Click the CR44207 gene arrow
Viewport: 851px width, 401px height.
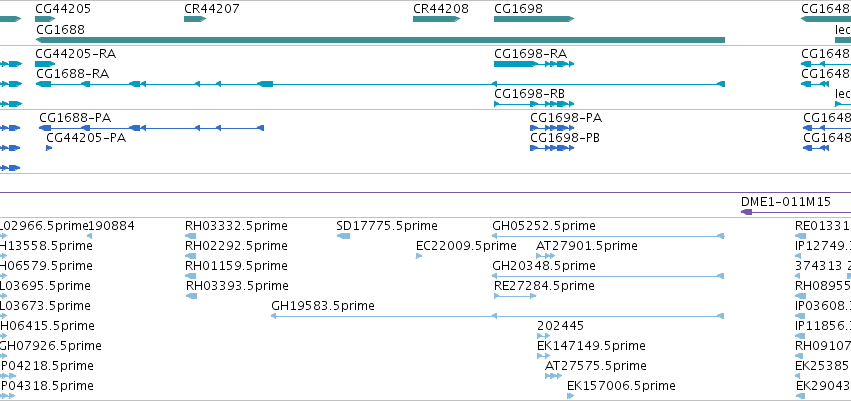click(195, 19)
